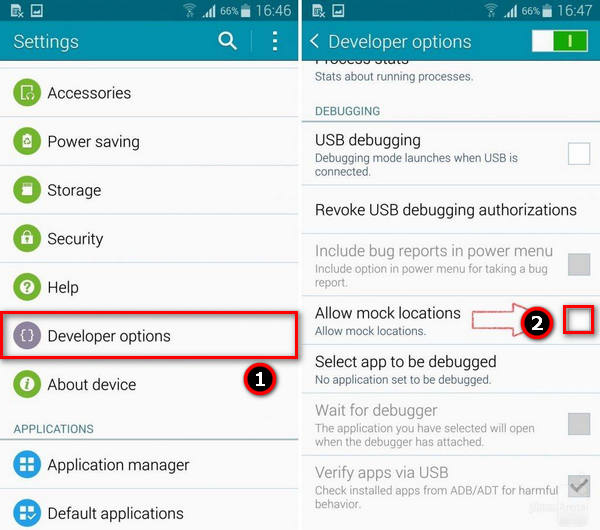Check the Allow mock locations box

(579, 320)
